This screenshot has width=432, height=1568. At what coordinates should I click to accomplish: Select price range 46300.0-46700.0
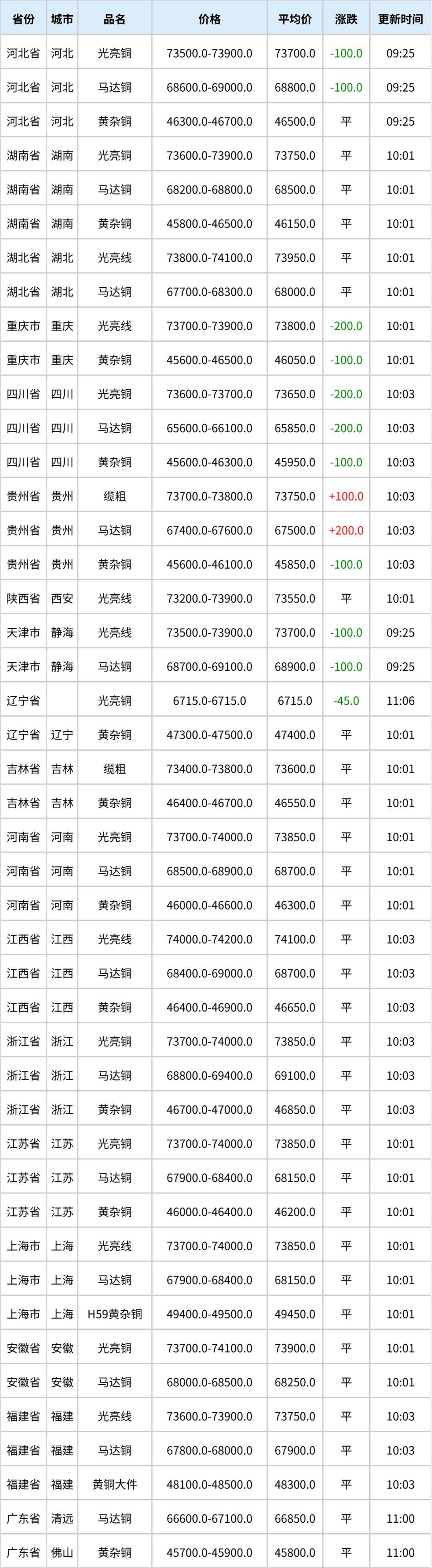209,122
